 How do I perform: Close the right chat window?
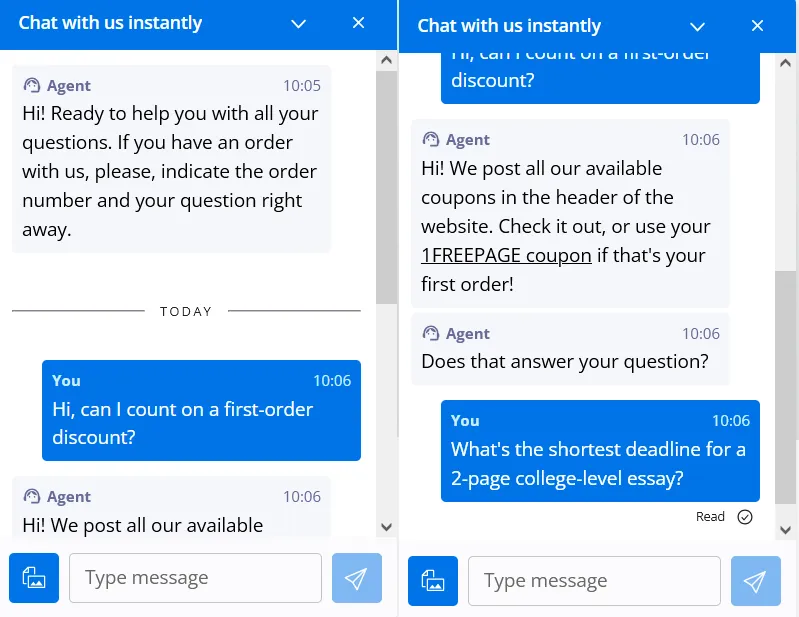(x=757, y=26)
